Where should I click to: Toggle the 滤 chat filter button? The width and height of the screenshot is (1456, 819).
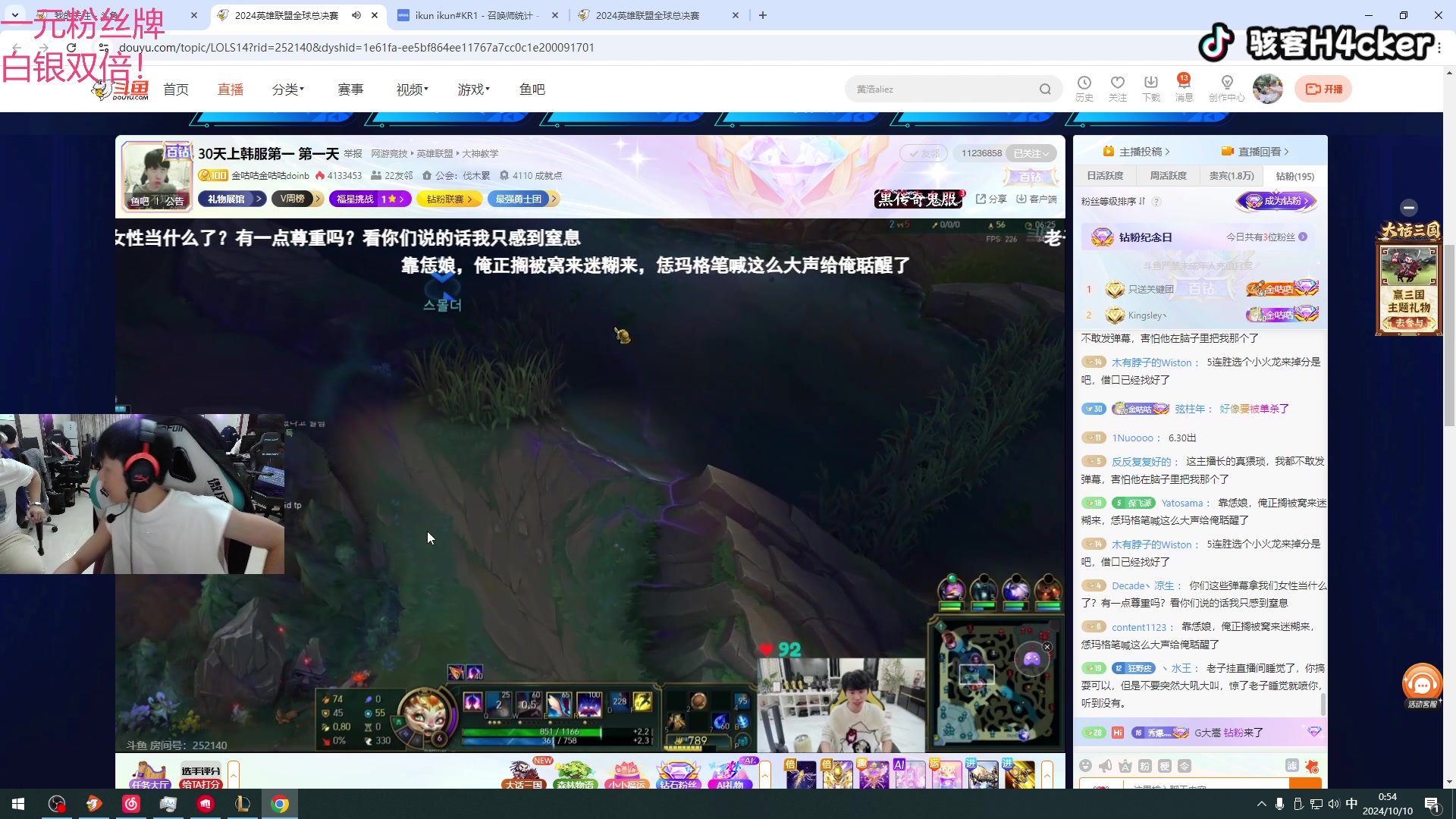pyautogui.click(x=1292, y=766)
